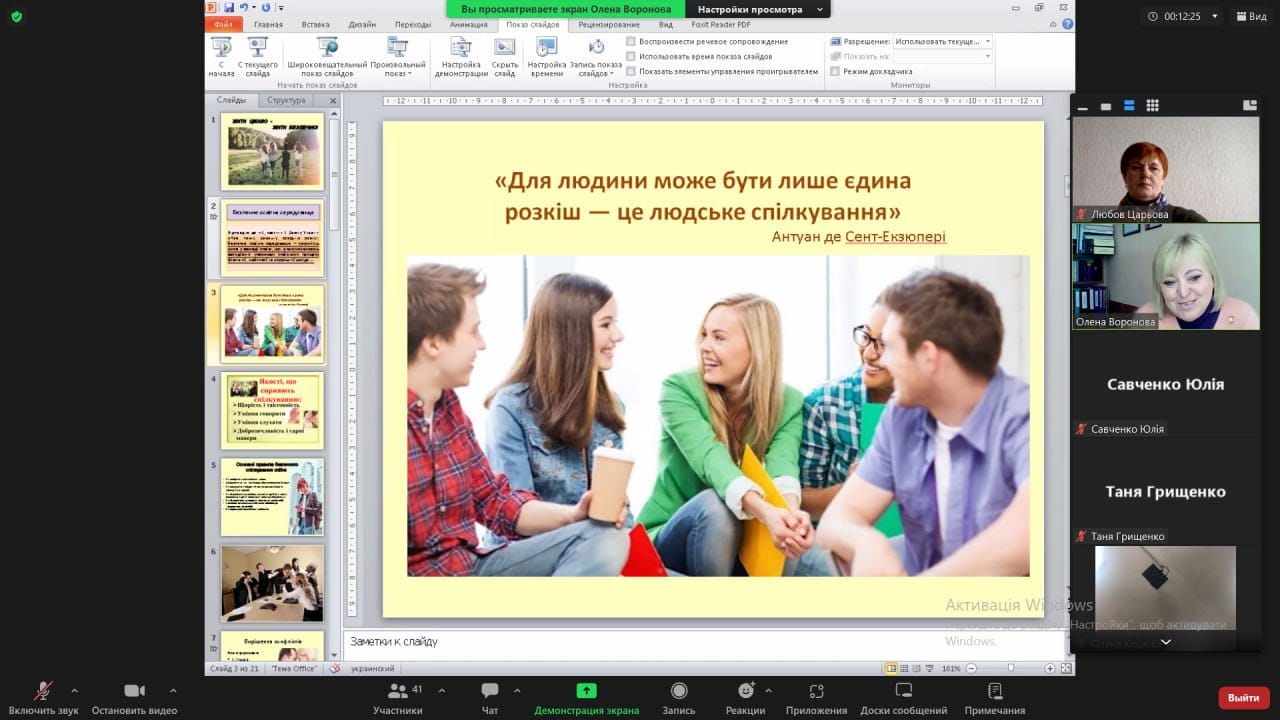This screenshot has height=720, width=1280.
Task: Enable Воспроизвести речевое сопровождение checkbox
Action: (631, 41)
